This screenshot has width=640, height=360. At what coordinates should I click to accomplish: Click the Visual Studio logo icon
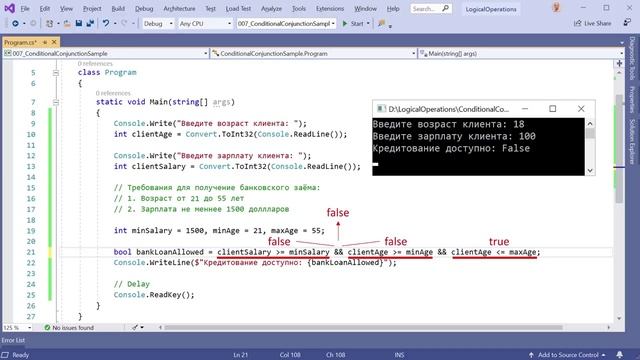(x=10, y=8)
